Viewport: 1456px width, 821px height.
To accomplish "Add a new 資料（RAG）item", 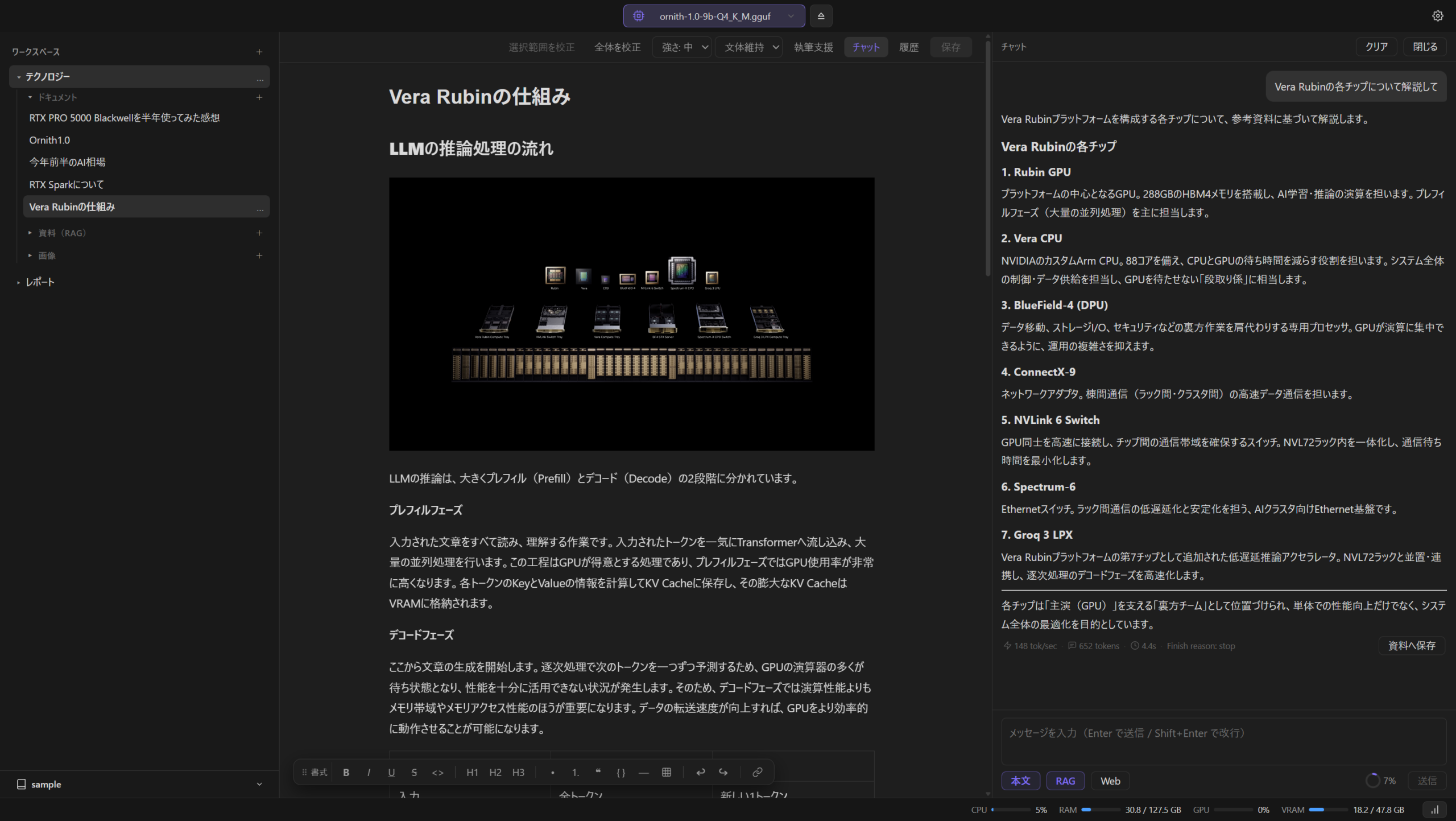I will click(259, 233).
